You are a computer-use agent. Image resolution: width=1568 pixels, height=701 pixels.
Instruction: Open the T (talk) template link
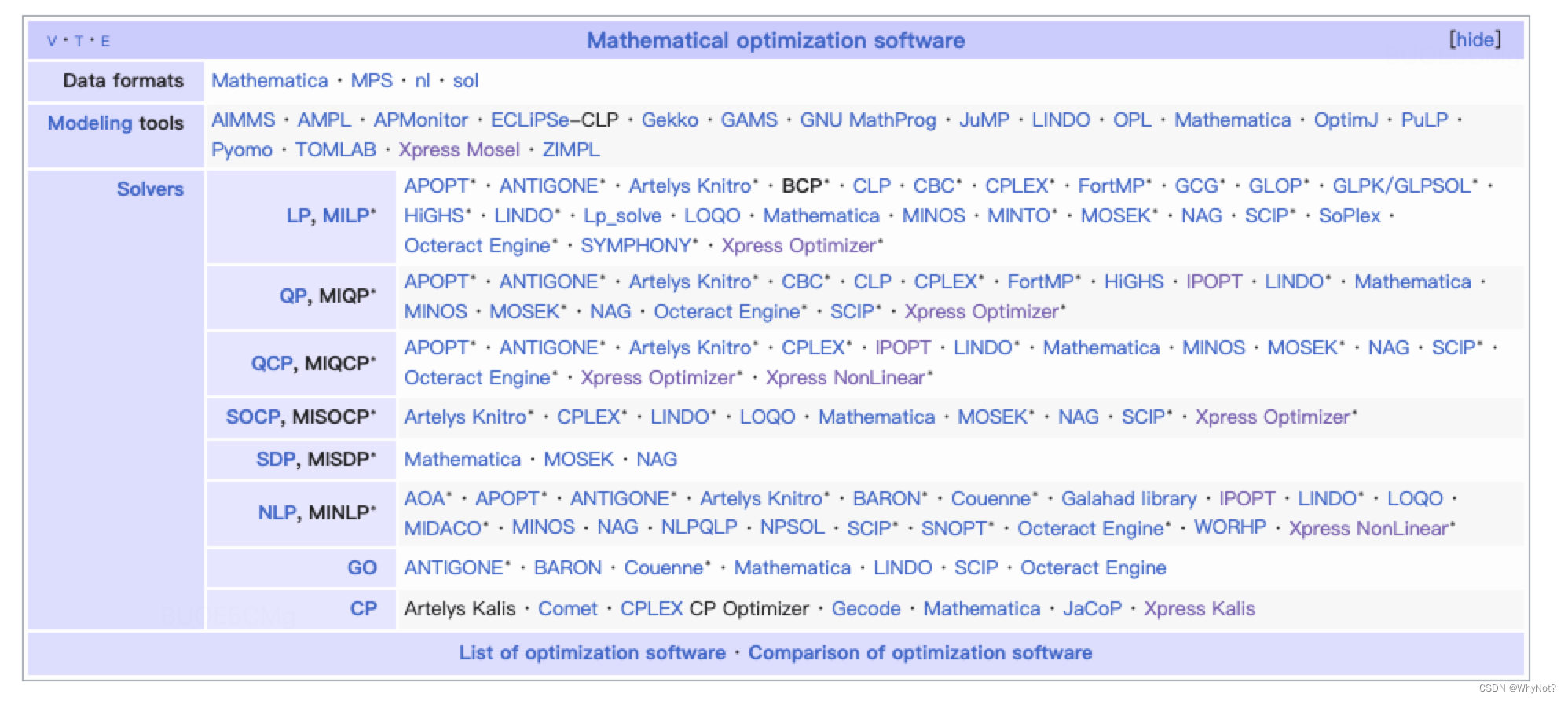click(79, 42)
